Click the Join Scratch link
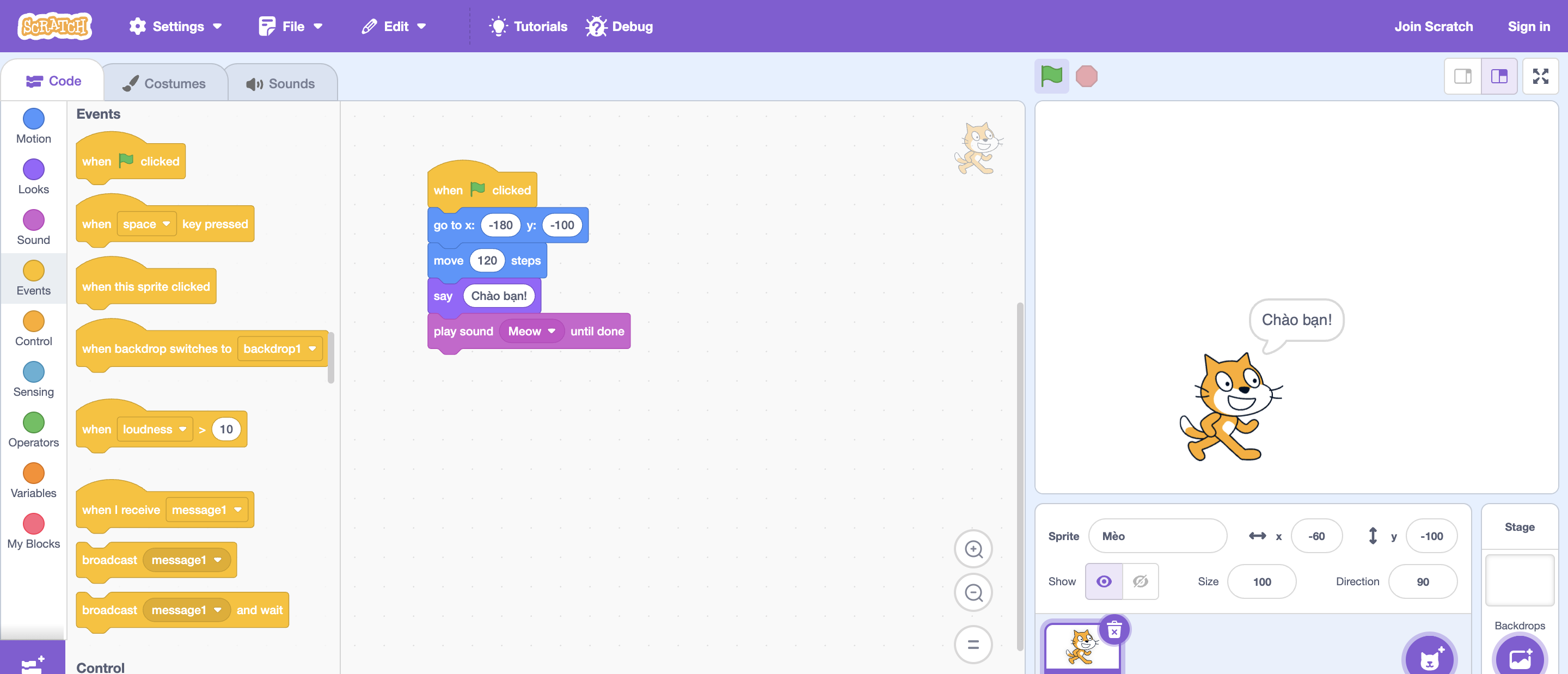 click(1434, 26)
